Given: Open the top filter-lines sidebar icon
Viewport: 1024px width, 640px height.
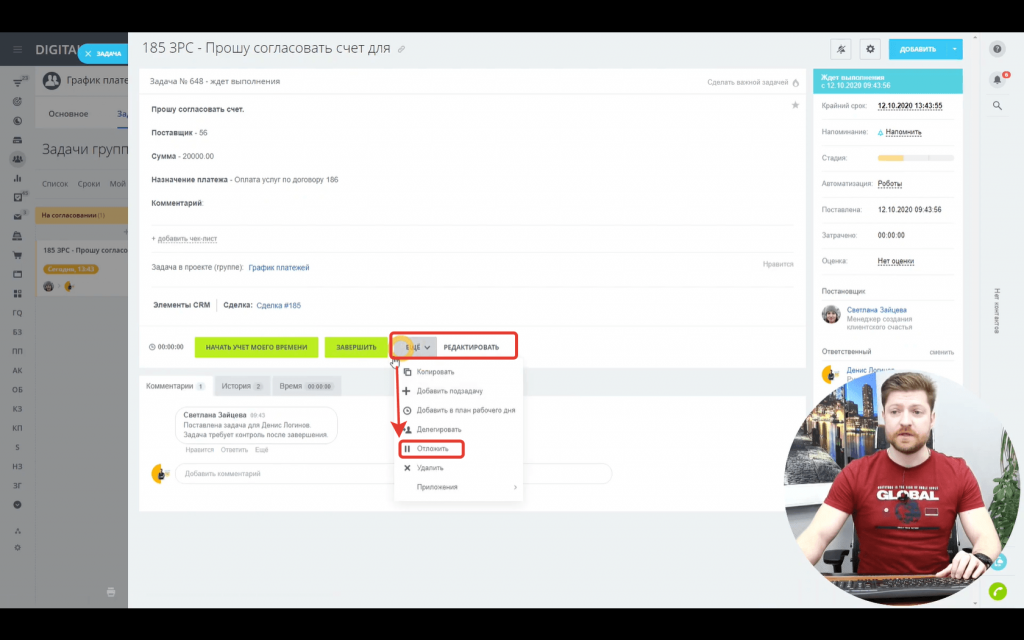Looking at the screenshot, I should 18,82.
